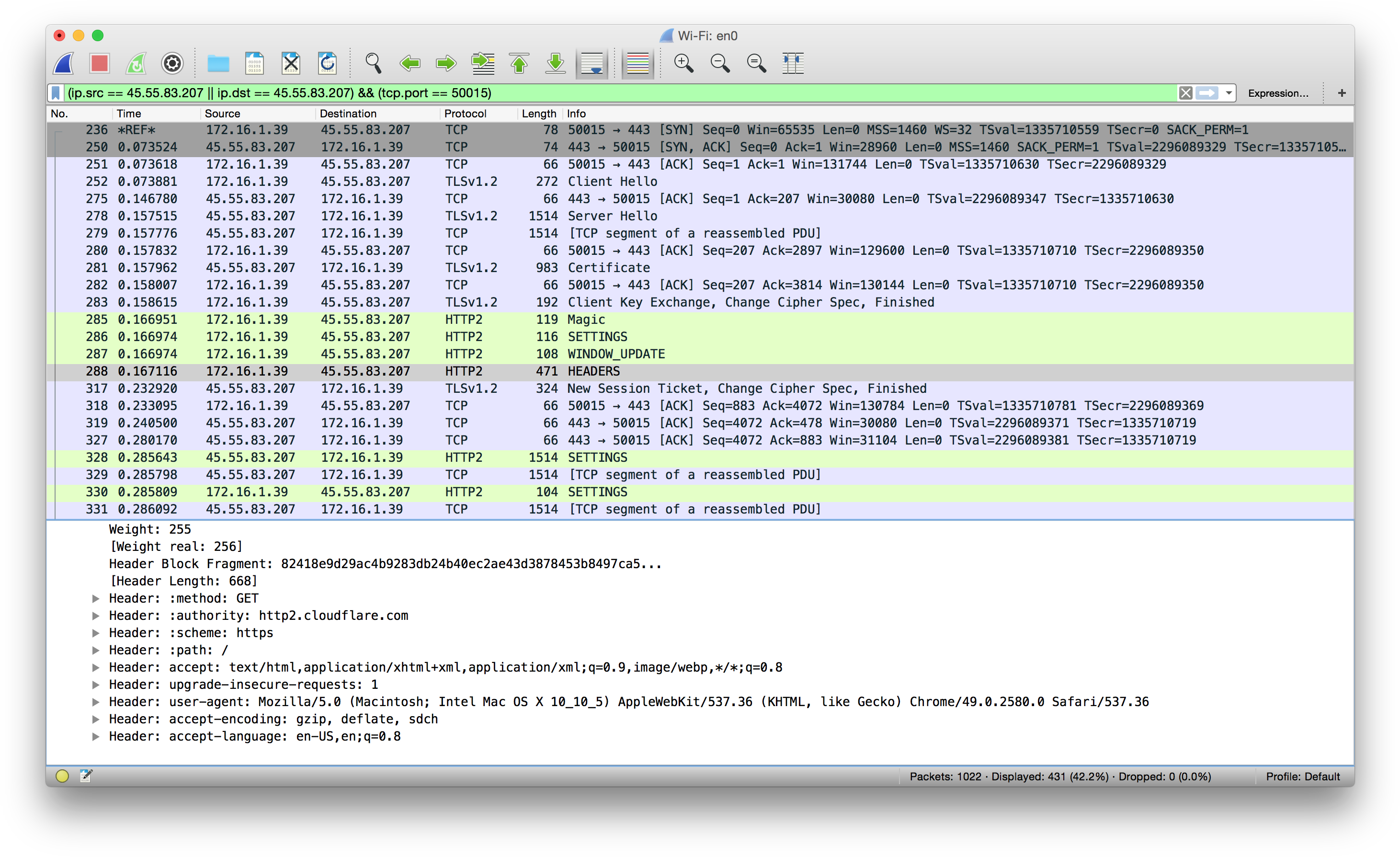Sort packets by Source column header
The height and width of the screenshot is (857, 1400).
click(x=222, y=114)
